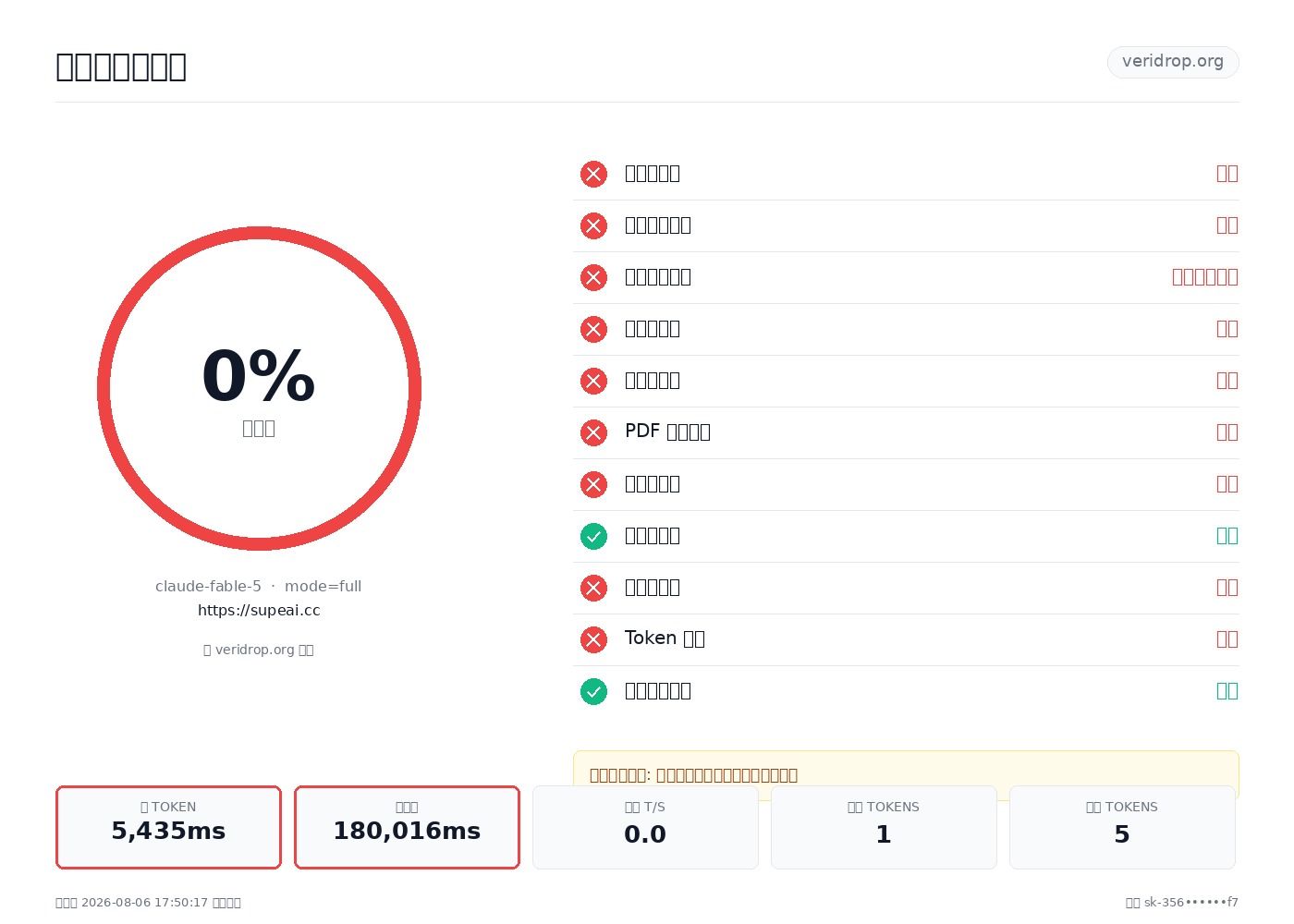The width and height of the screenshot is (1294, 924).
Task: Click the topmost green check in the checklist
Action: click(x=593, y=536)
